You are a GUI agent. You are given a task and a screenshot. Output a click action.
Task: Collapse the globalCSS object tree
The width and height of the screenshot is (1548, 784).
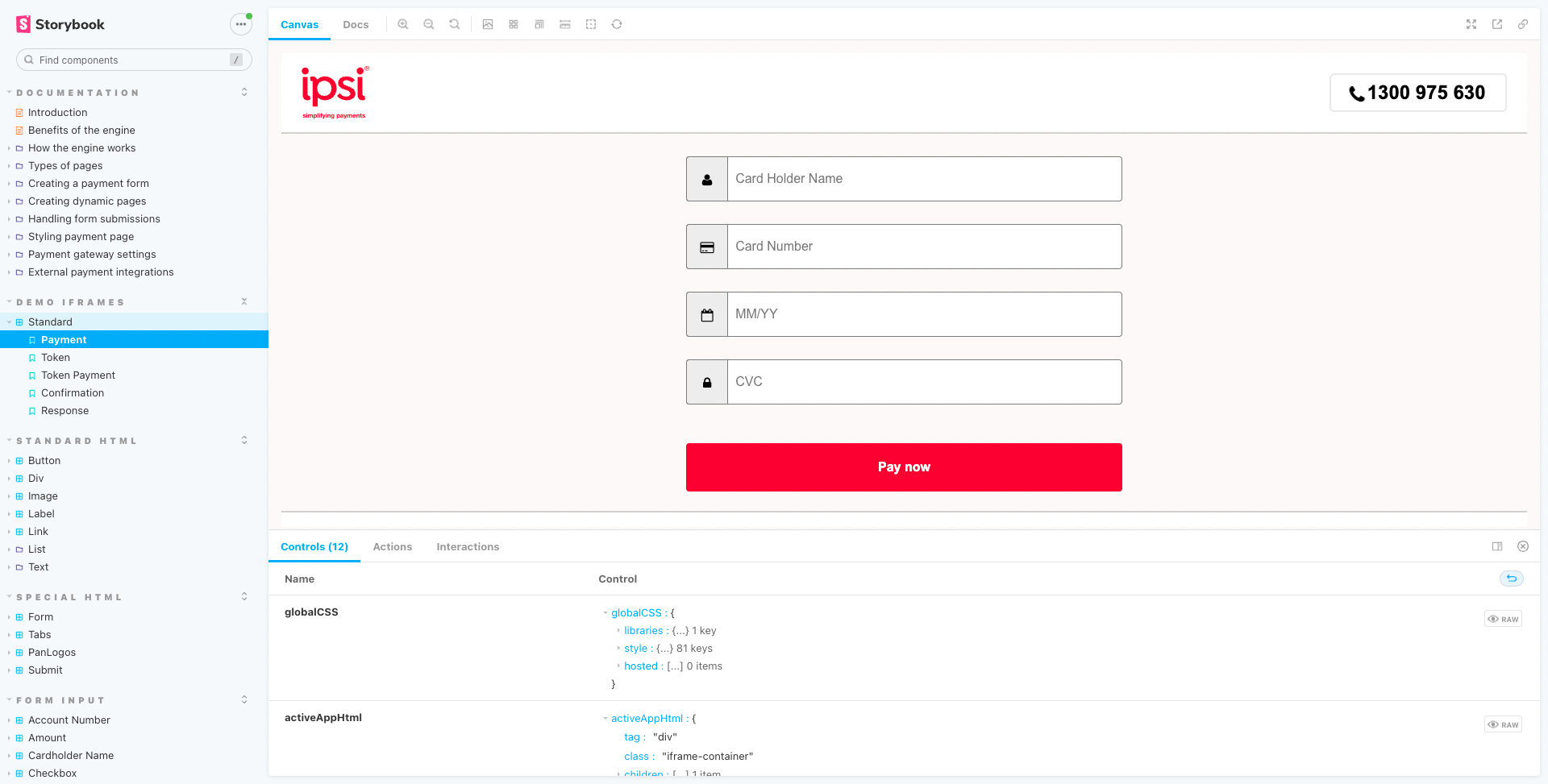pyautogui.click(x=605, y=613)
